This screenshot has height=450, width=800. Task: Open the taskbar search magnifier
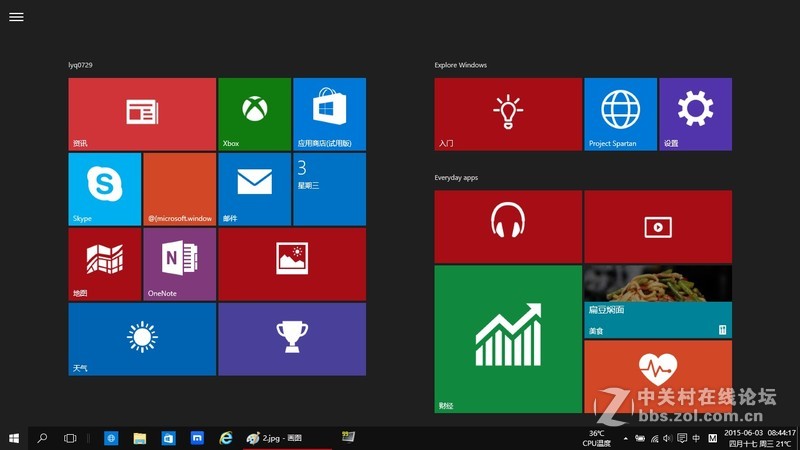pyautogui.click(x=42, y=438)
